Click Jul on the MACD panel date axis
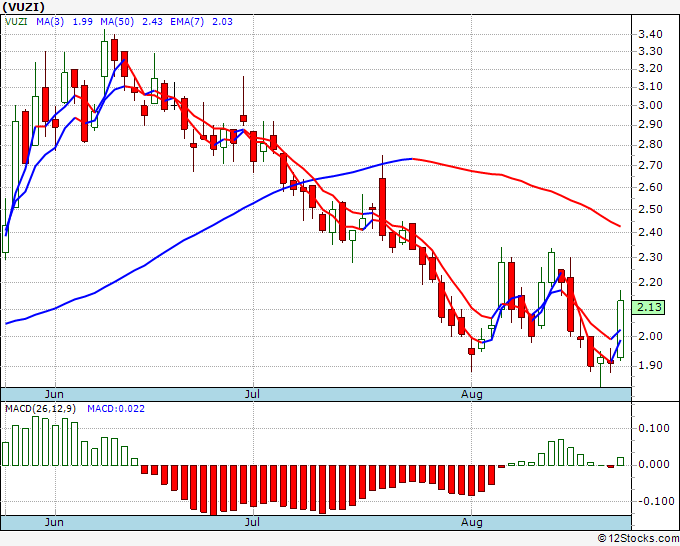 [252, 522]
